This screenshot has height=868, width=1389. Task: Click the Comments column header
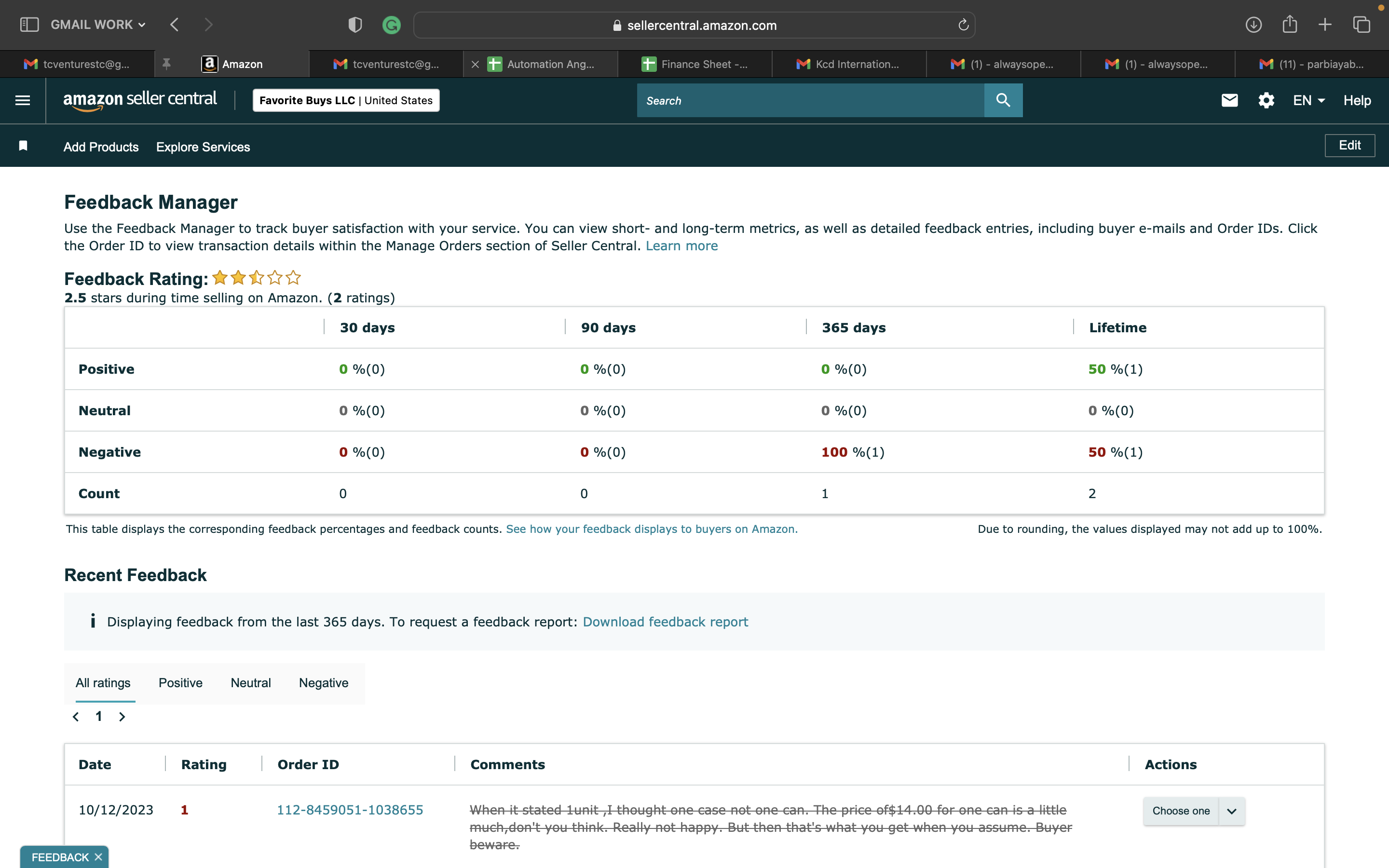pos(507,764)
